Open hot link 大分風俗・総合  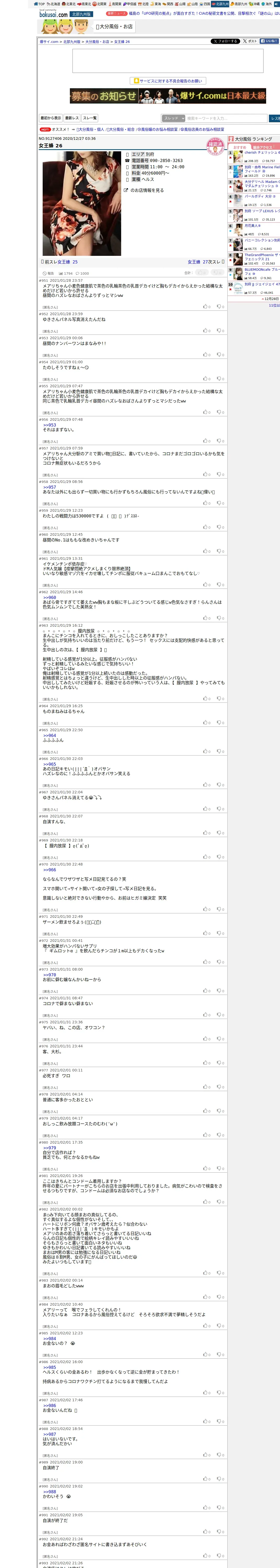(x=121, y=130)
